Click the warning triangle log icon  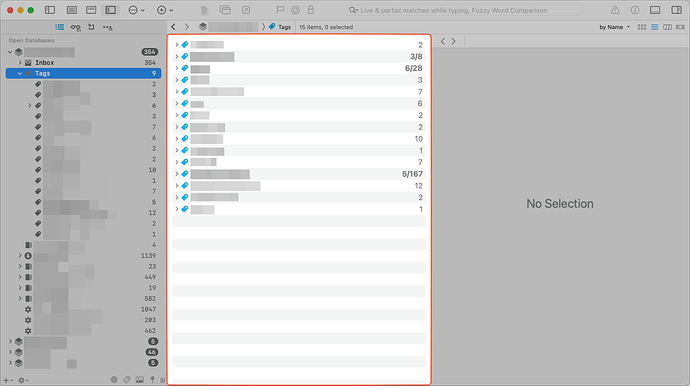tap(615, 10)
